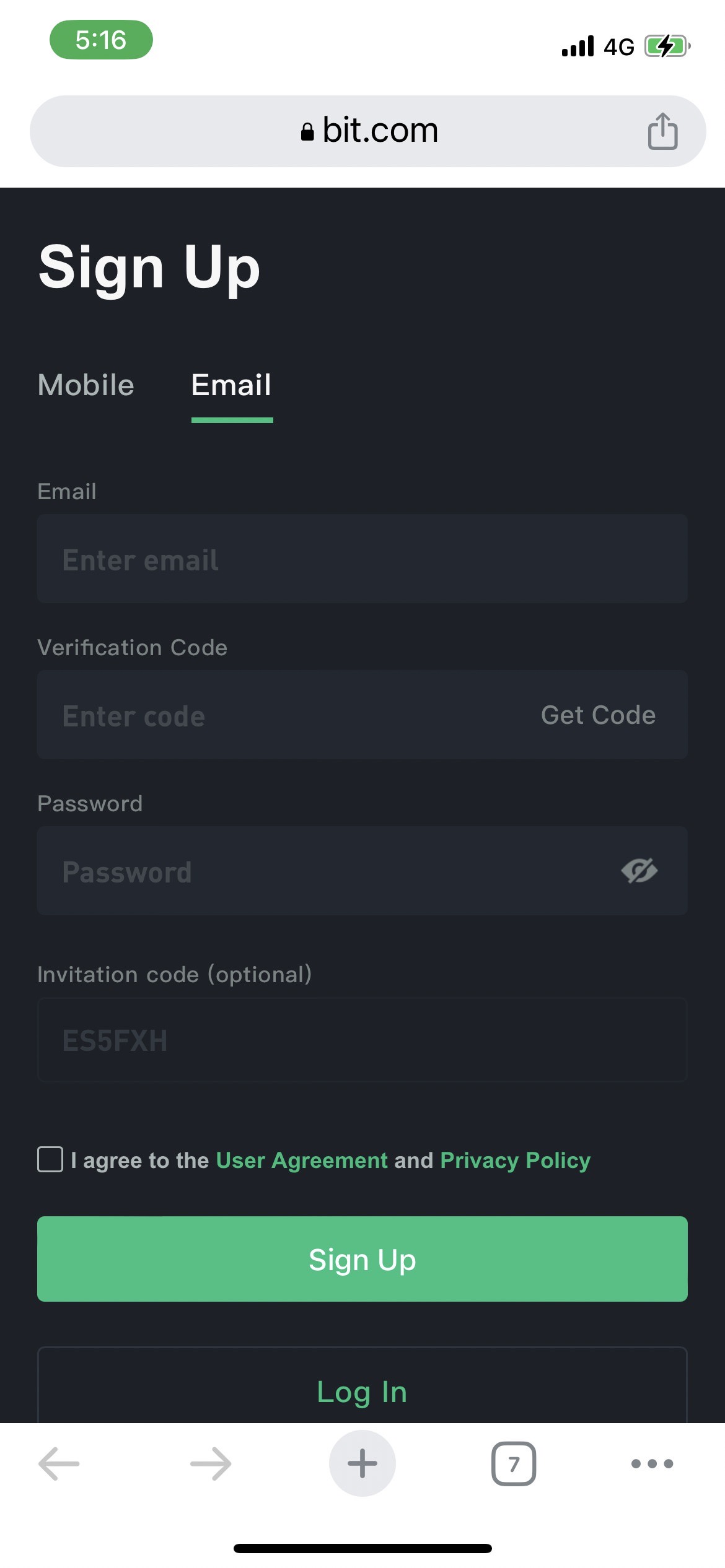Focus the Enter email field
725x1568 pixels.
(x=362, y=559)
